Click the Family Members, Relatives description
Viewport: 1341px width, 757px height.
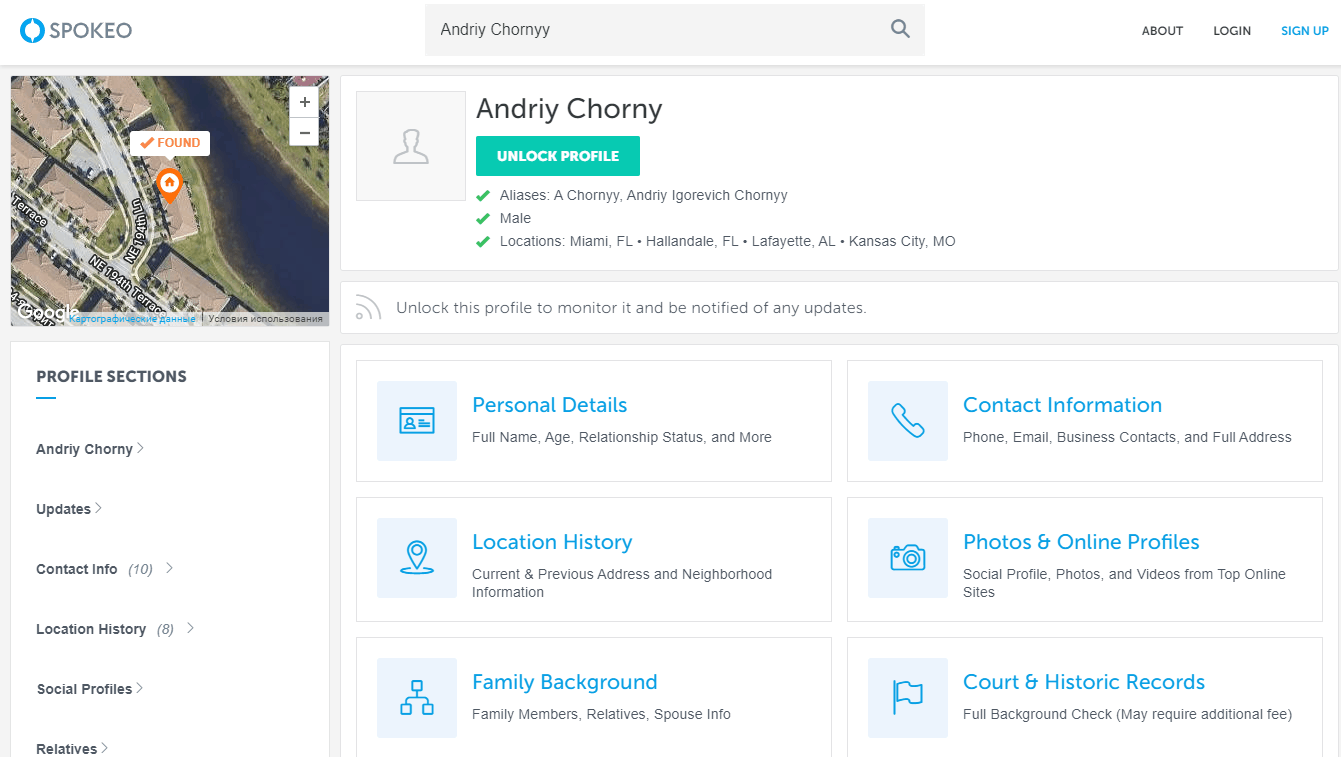tap(601, 714)
